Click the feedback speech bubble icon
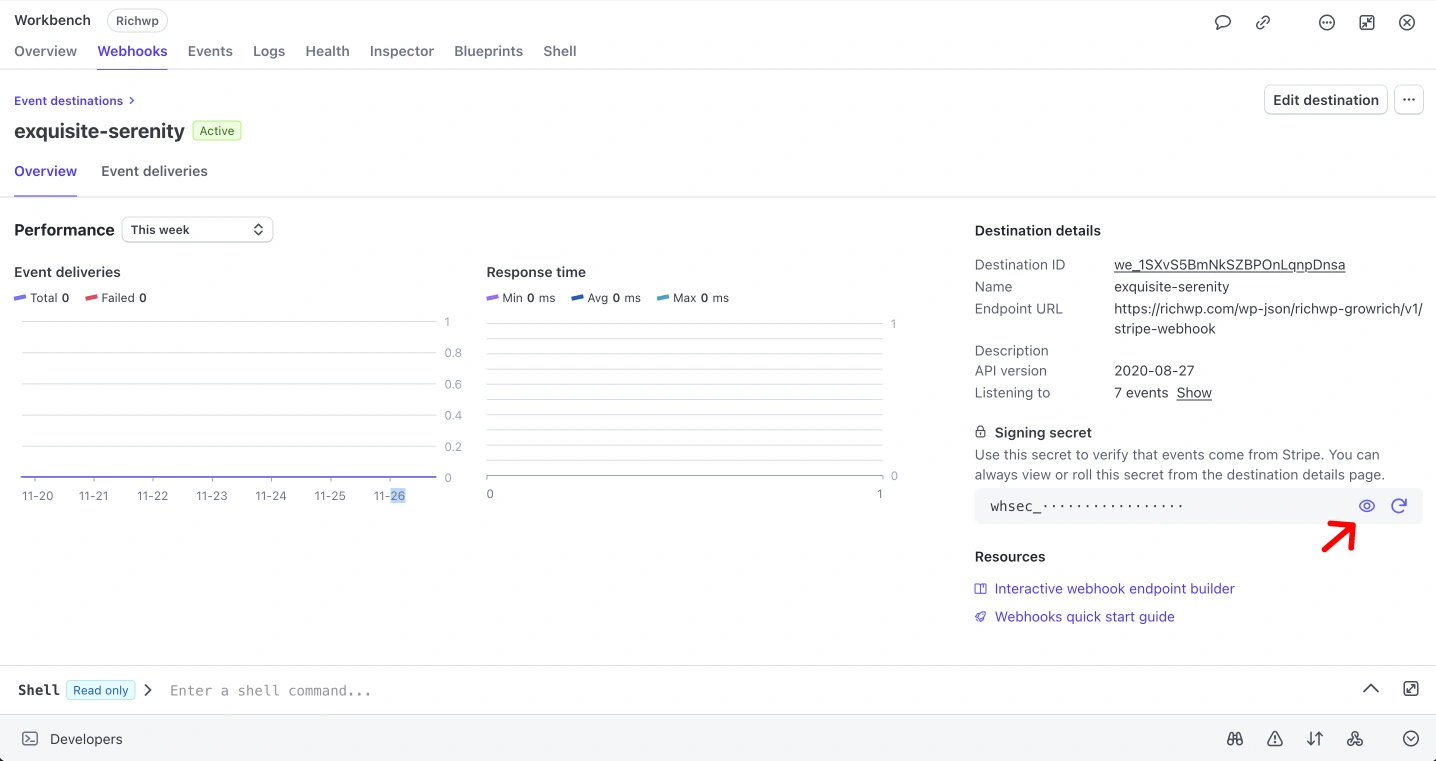The image size is (1436, 761). (x=1222, y=22)
